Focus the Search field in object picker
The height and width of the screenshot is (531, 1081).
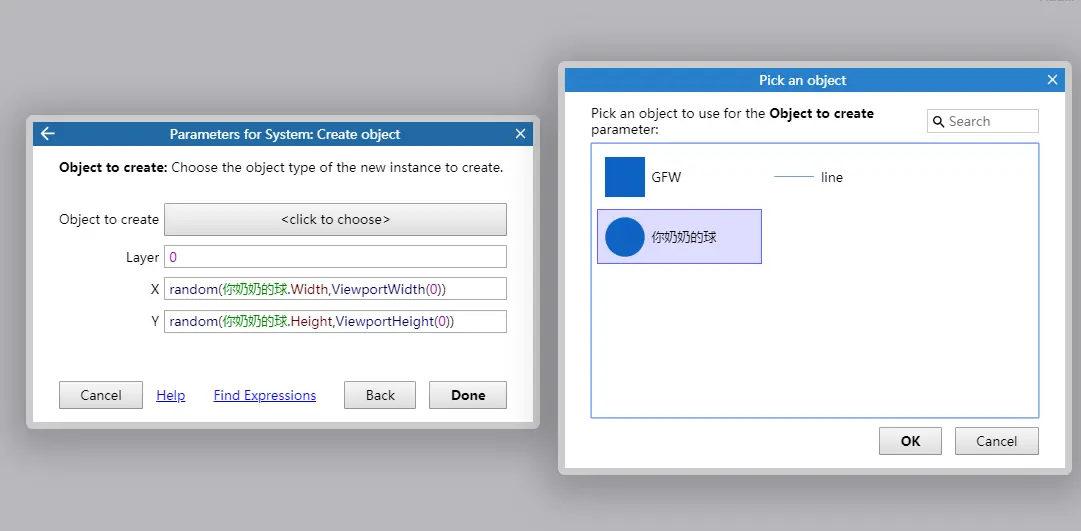(x=982, y=121)
